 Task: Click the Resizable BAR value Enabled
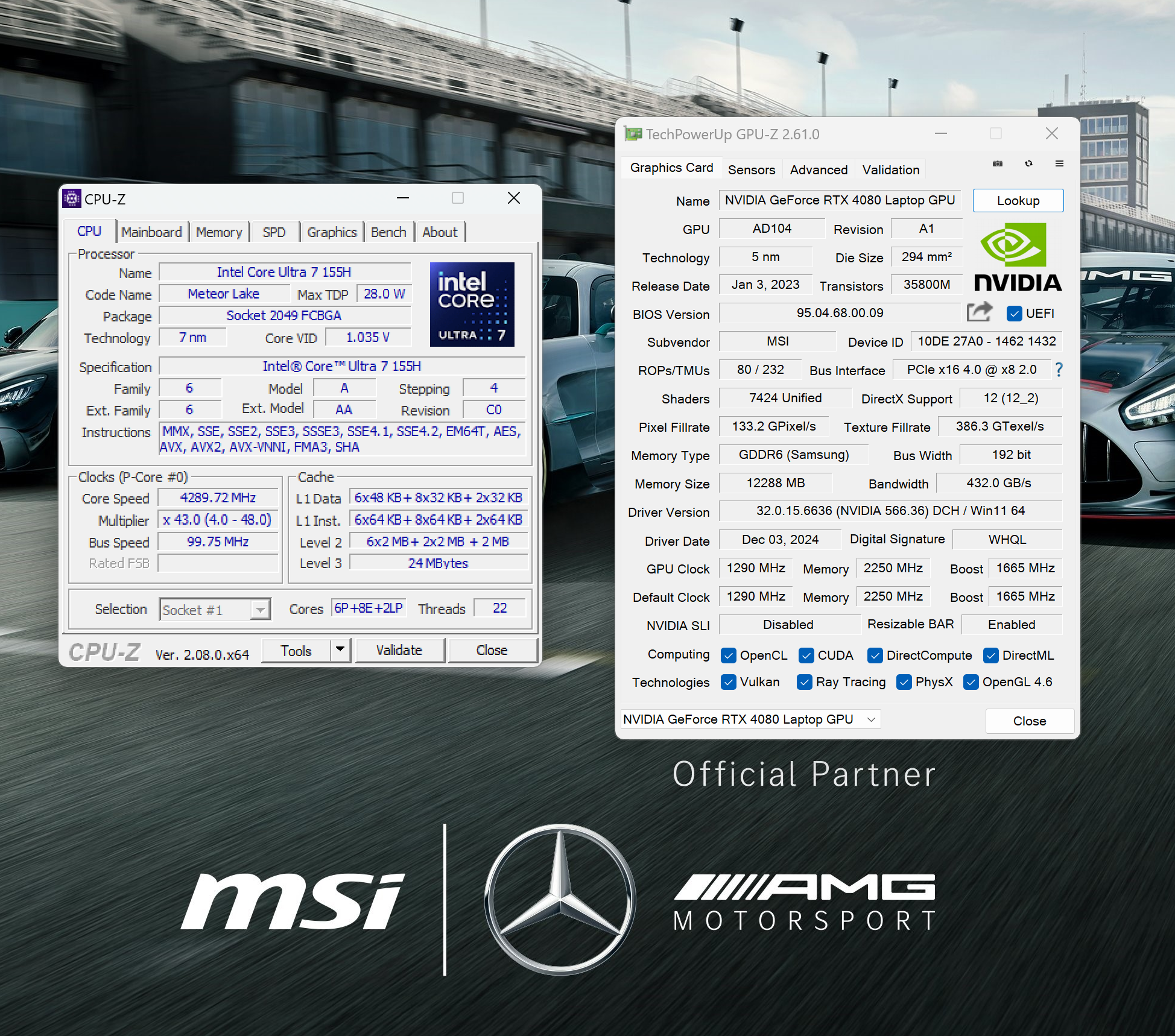coord(1012,625)
